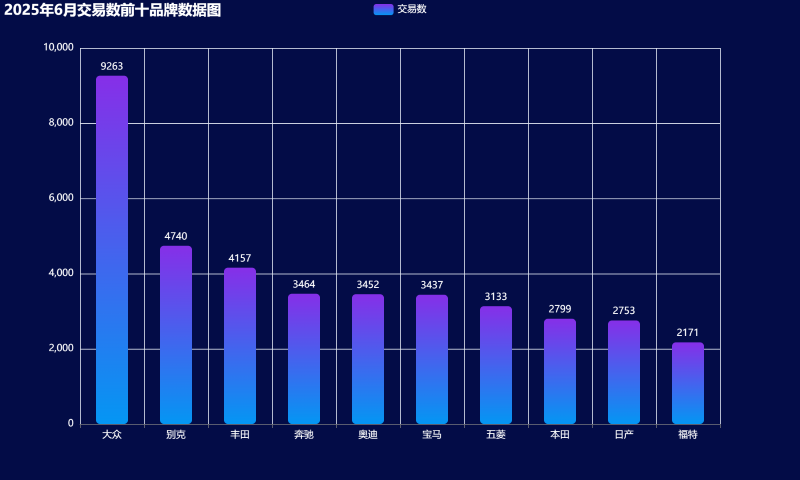
Task: Click the 宝马 axis label
Action: click(432, 435)
